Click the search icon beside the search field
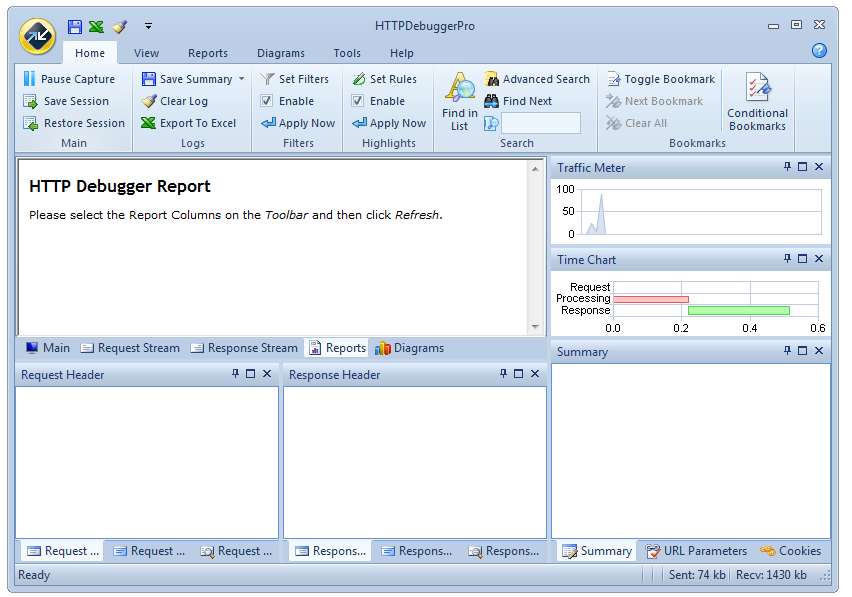 tap(491, 123)
